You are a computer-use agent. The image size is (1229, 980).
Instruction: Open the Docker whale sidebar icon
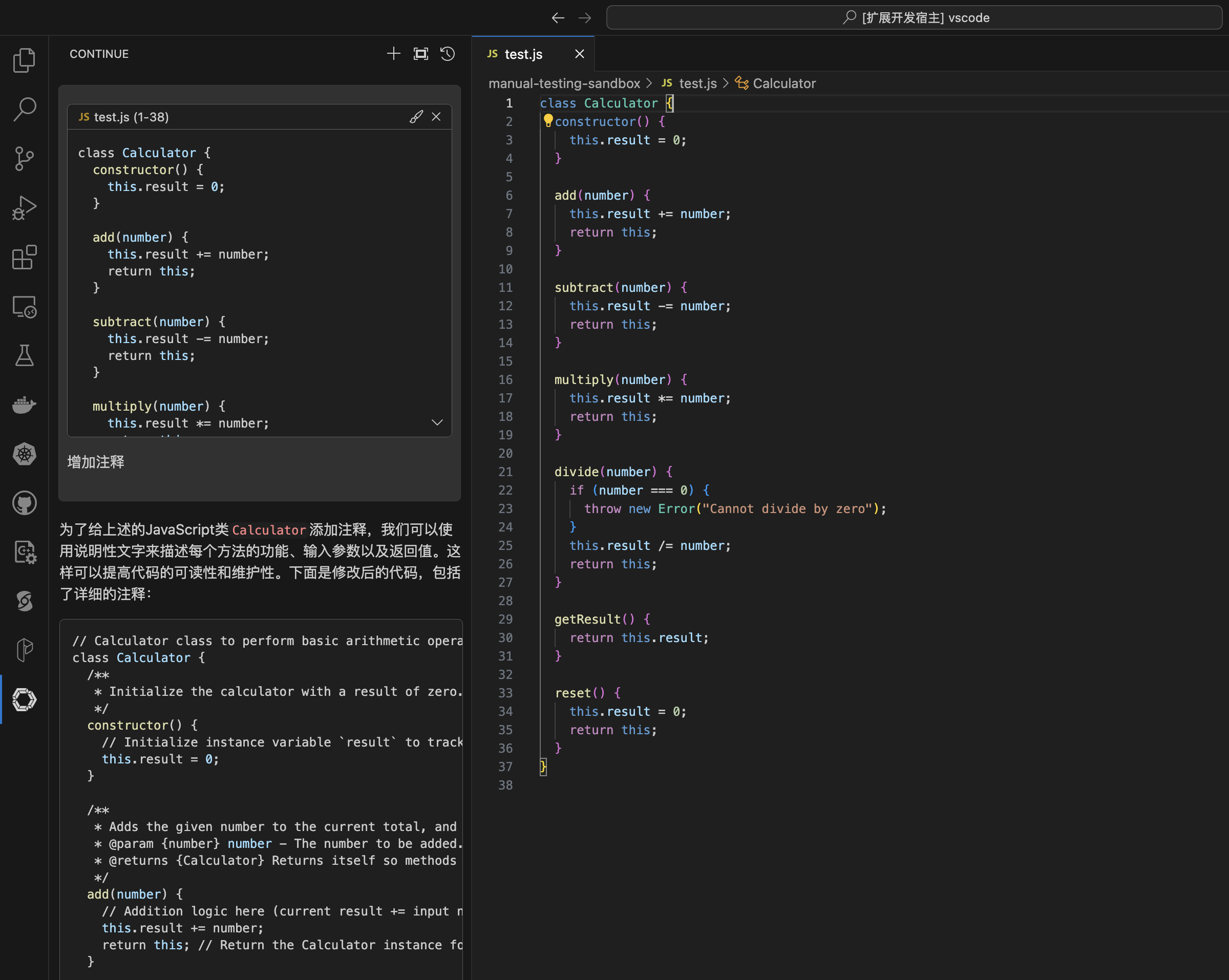point(24,405)
